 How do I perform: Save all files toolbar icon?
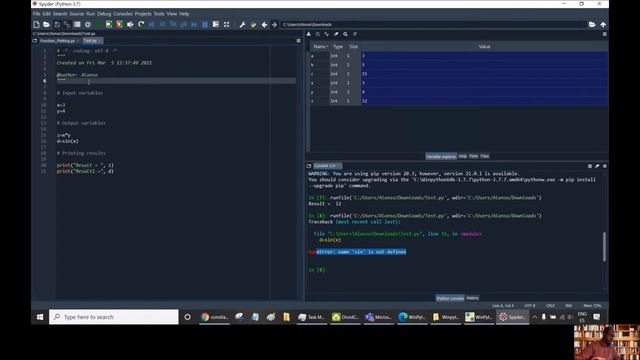pyautogui.click(x=67, y=24)
